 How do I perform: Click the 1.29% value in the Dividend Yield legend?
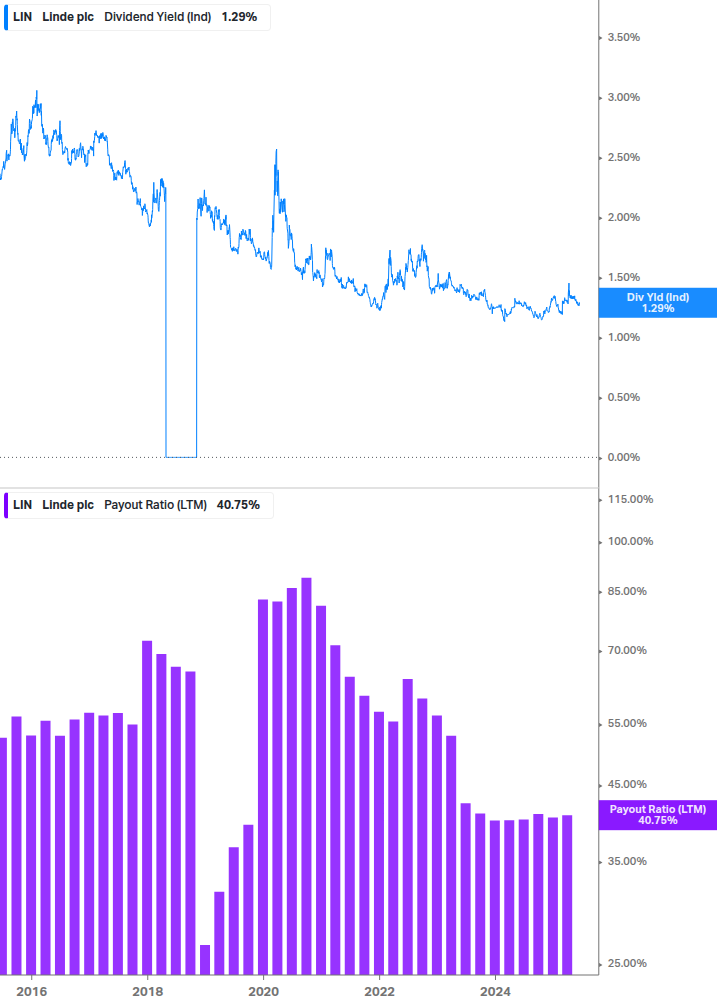click(x=239, y=17)
